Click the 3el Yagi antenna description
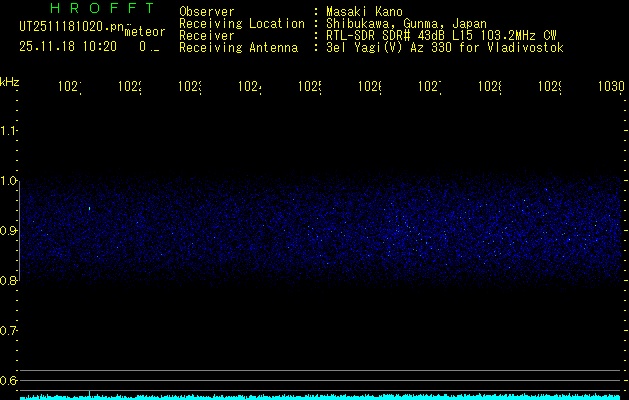The width and height of the screenshot is (629, 400). click(x=445, y=47)
